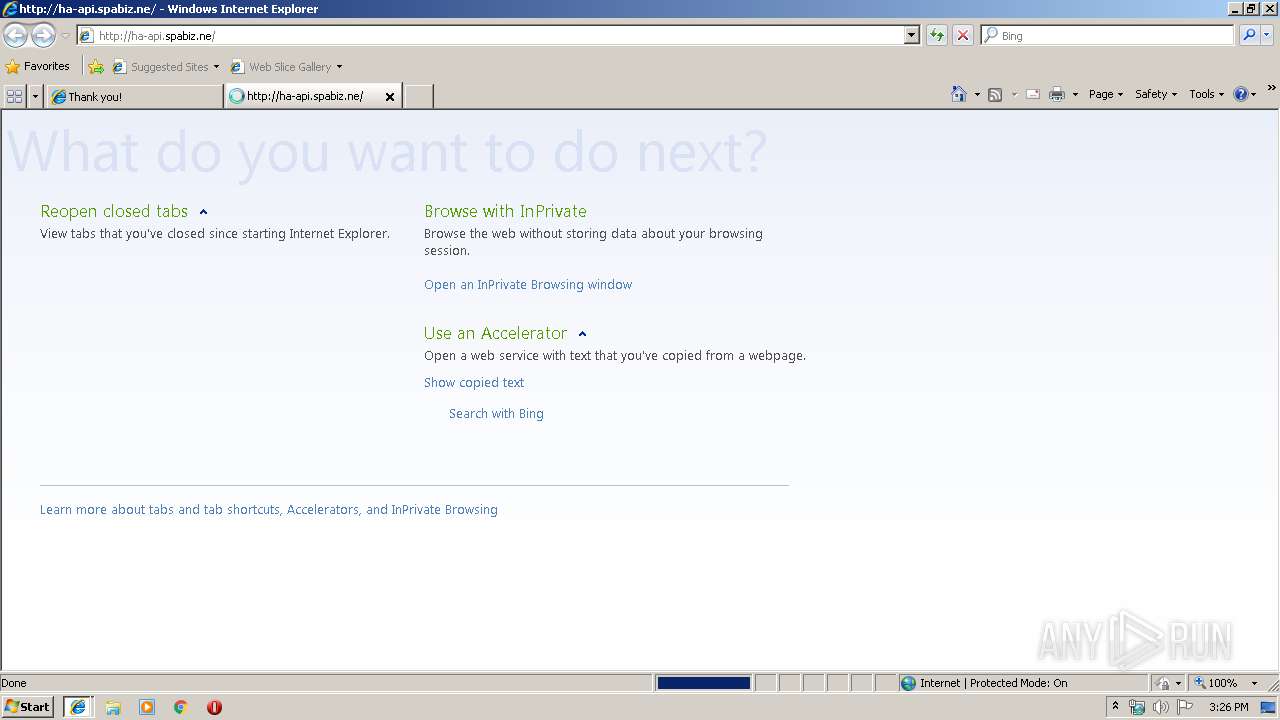
Task: Open the Help question mark menu
Action: pyautogui.click(x=1244, y=94)
